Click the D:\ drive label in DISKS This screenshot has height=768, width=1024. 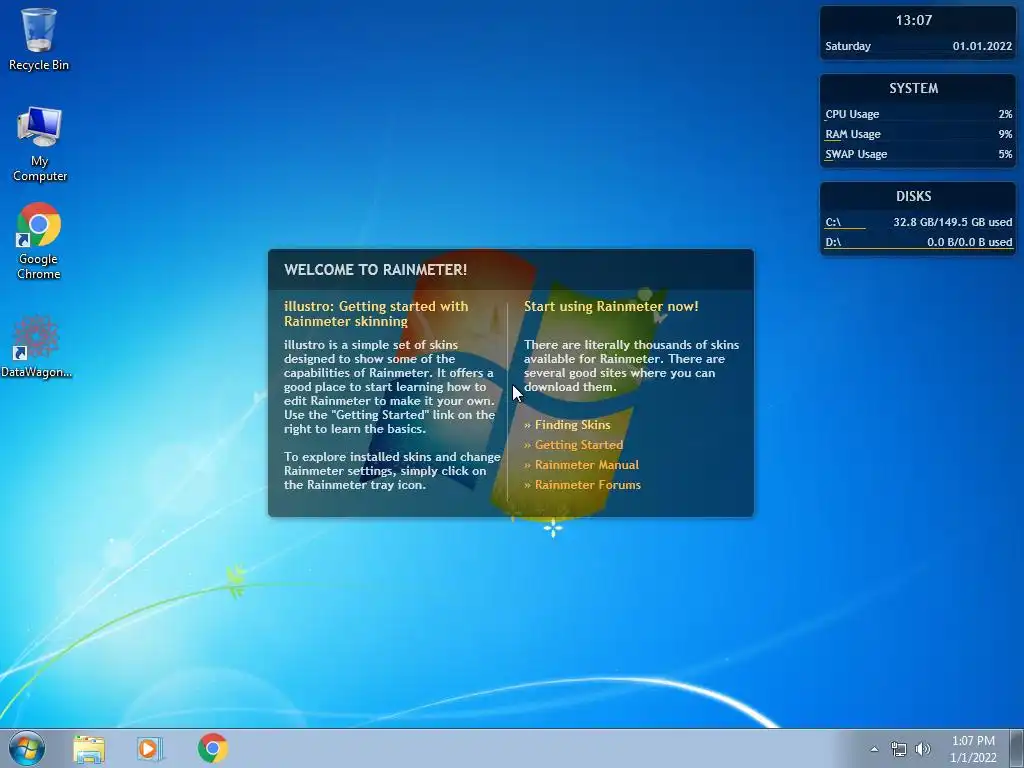point(833,242)
